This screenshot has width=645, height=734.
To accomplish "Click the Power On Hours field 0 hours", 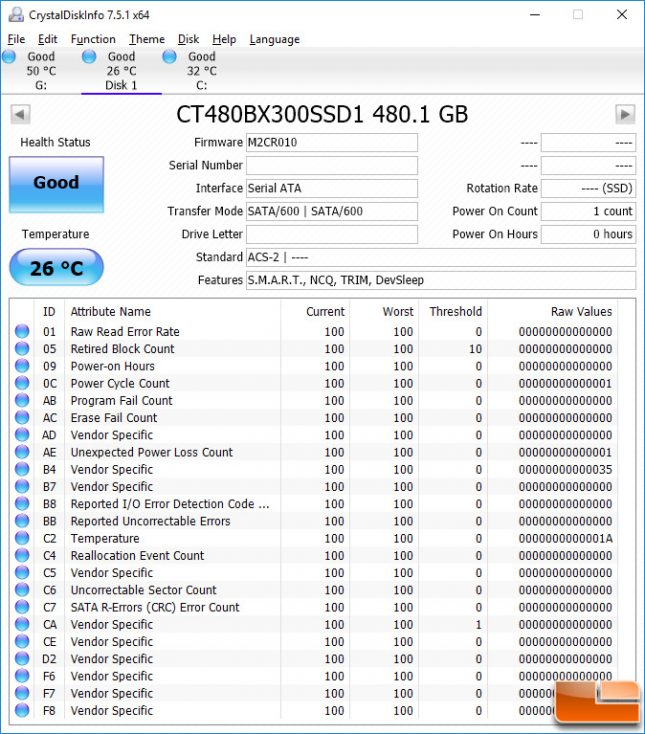I will (x=588, y=234).
